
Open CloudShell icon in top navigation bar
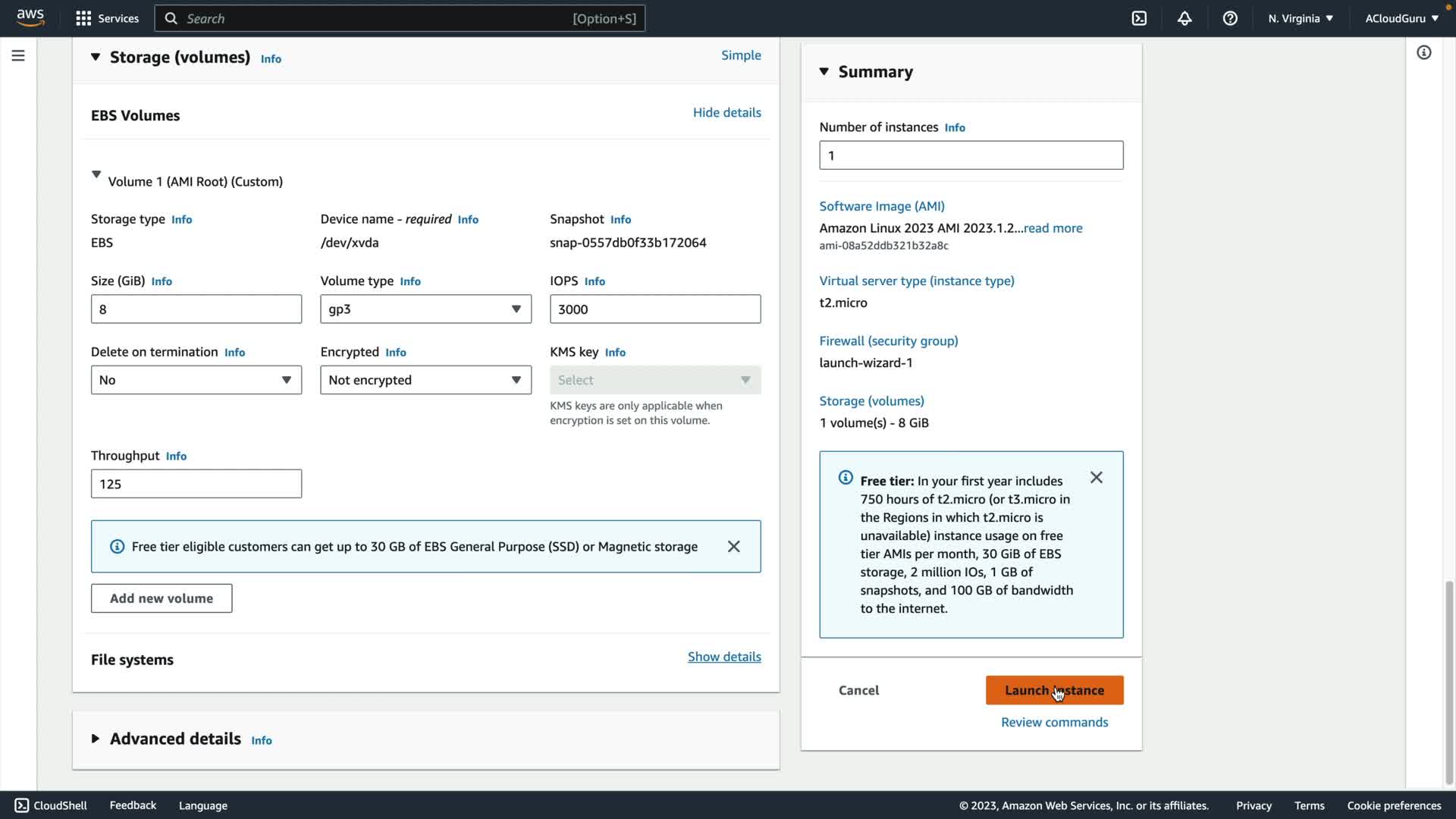pos(1139,18)
